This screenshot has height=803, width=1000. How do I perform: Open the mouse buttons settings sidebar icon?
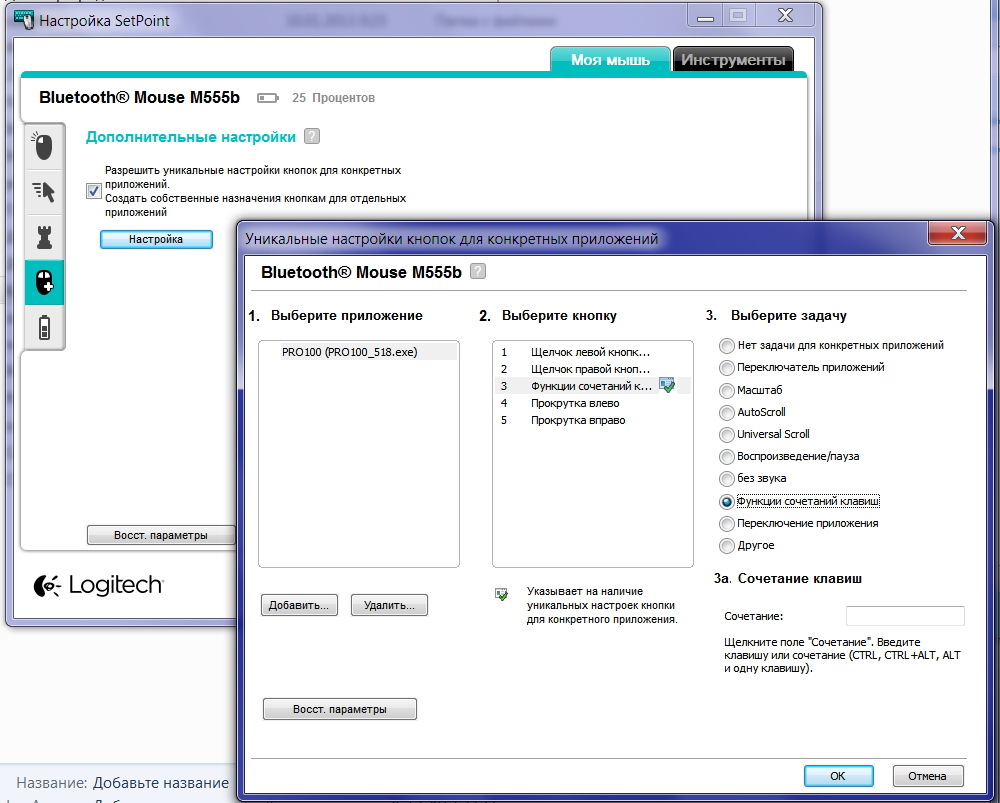(x=43, y=146)
